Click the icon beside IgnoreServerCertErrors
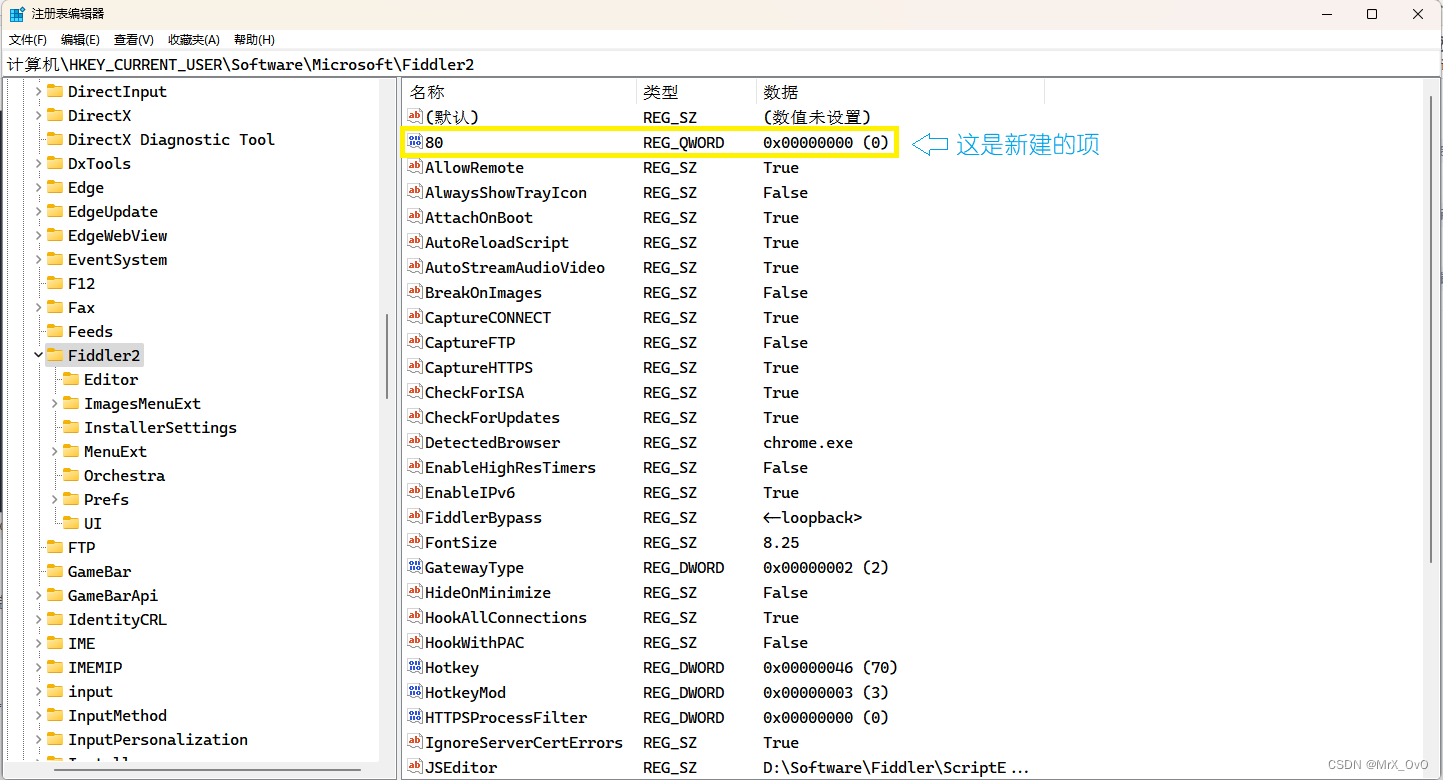The width and height of the screenshot is (1443, 780). [x=415, y=742]
